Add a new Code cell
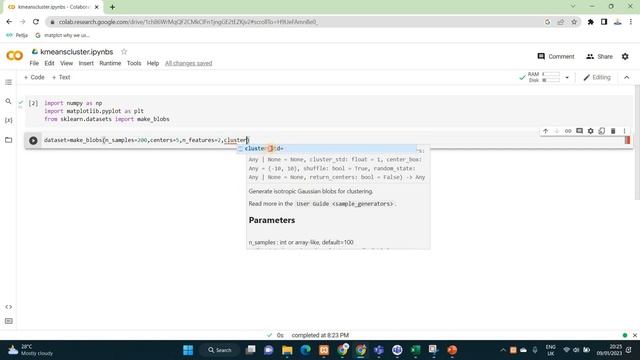The image size is (640, 360). [x=34, y=78]
